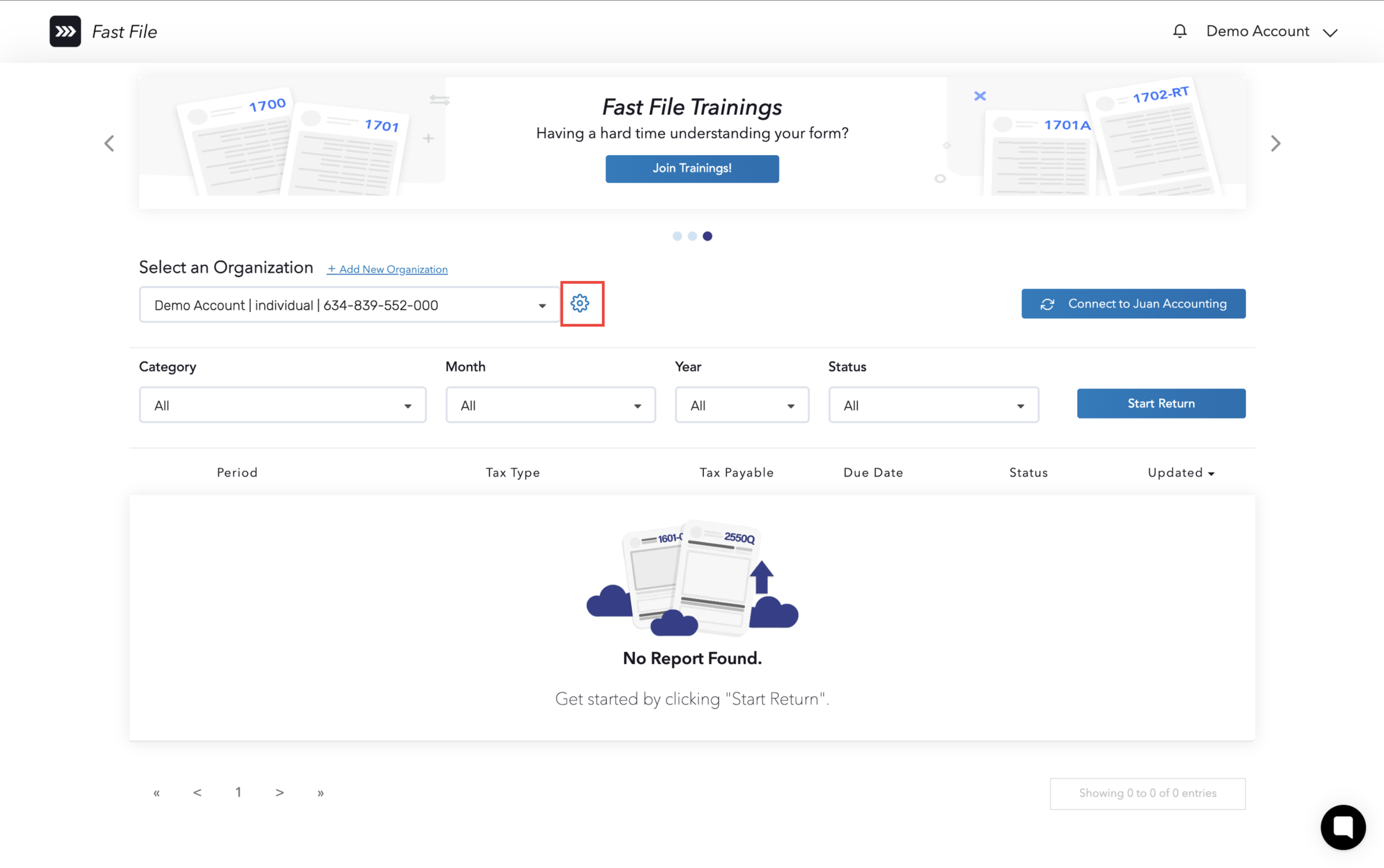Viewport: 1384px width, 868px height.
Task: Select the second carousel indicator dot
Action: coord(692,236)
